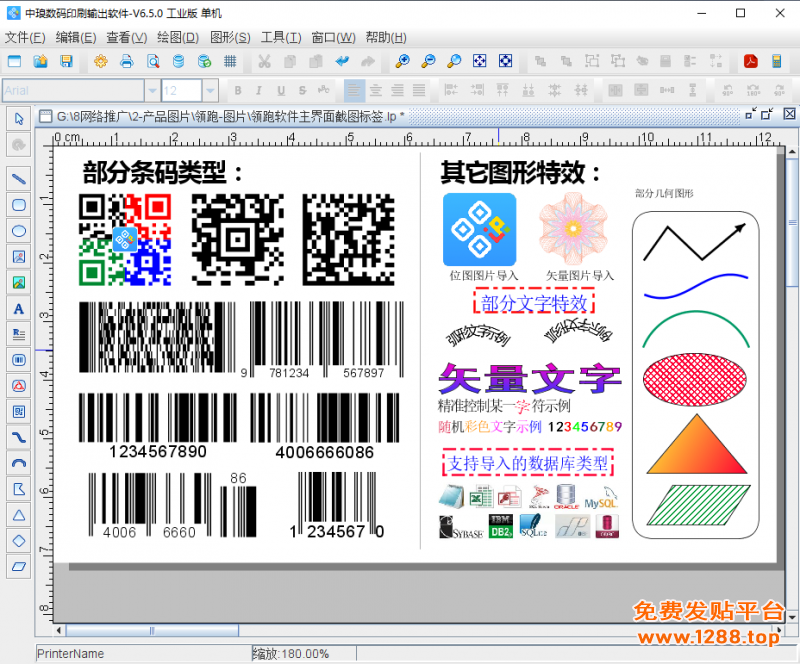Open the 帮助(H) menu

pos(386,37)
